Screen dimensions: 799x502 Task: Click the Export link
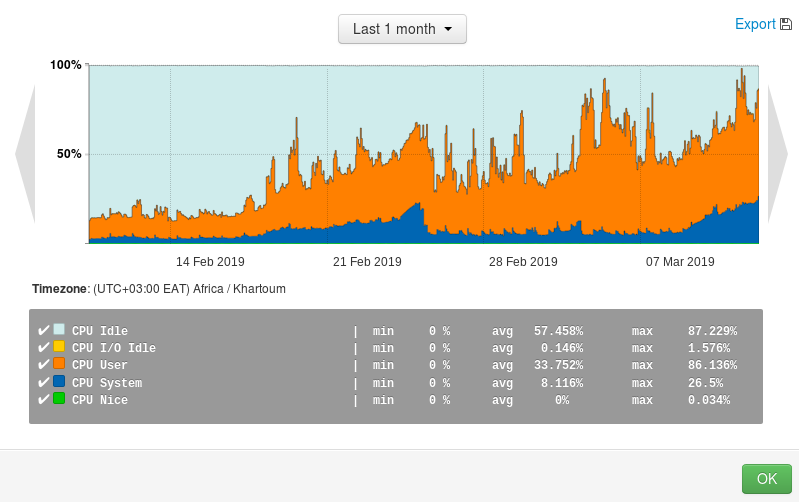(x=754, y=24)
